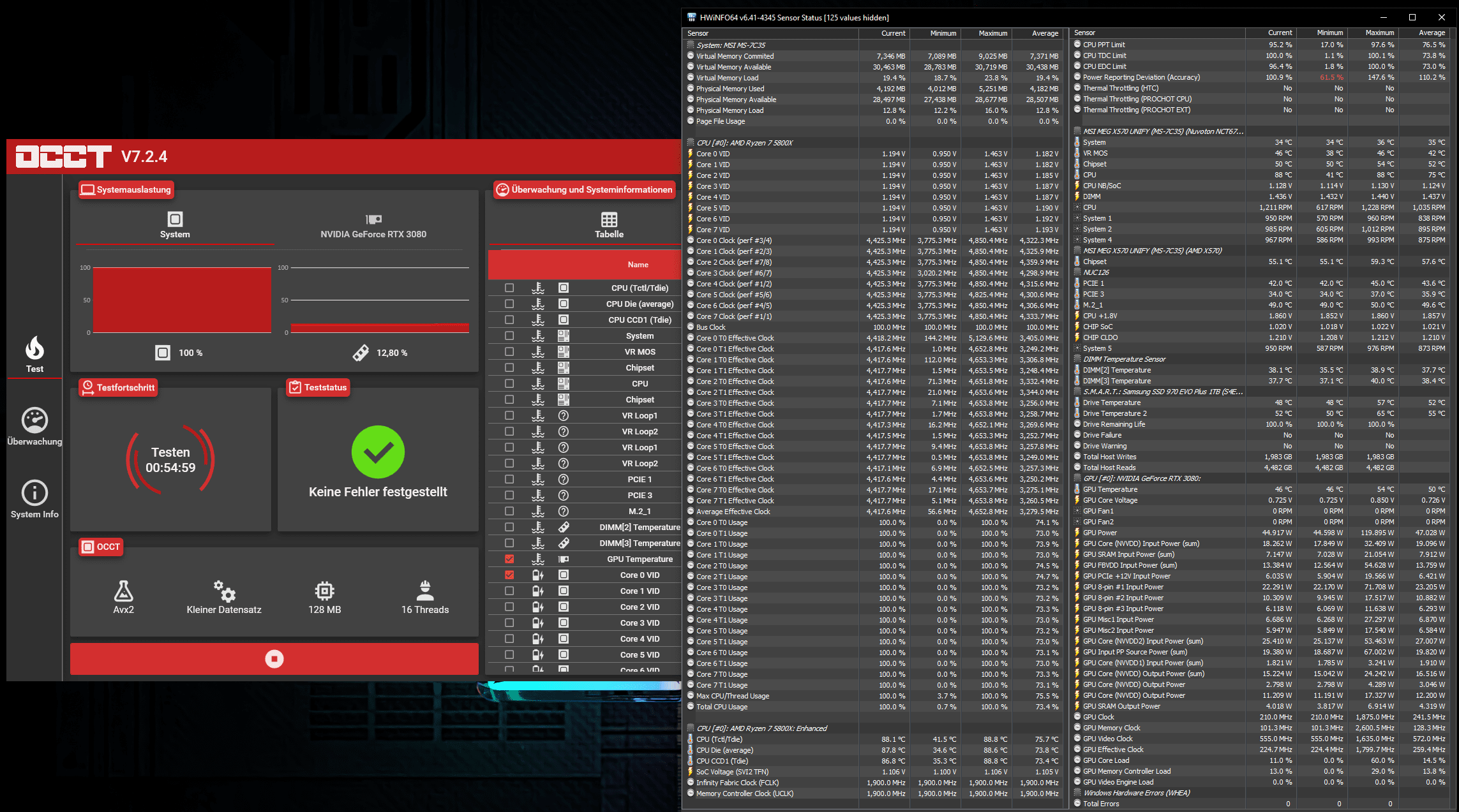The image size is (1459, 812).
Task: Collapse CPU [#0]: AMD Ryzen 7 5800X group
Action: pyautogui.click(x=691, y=143)
